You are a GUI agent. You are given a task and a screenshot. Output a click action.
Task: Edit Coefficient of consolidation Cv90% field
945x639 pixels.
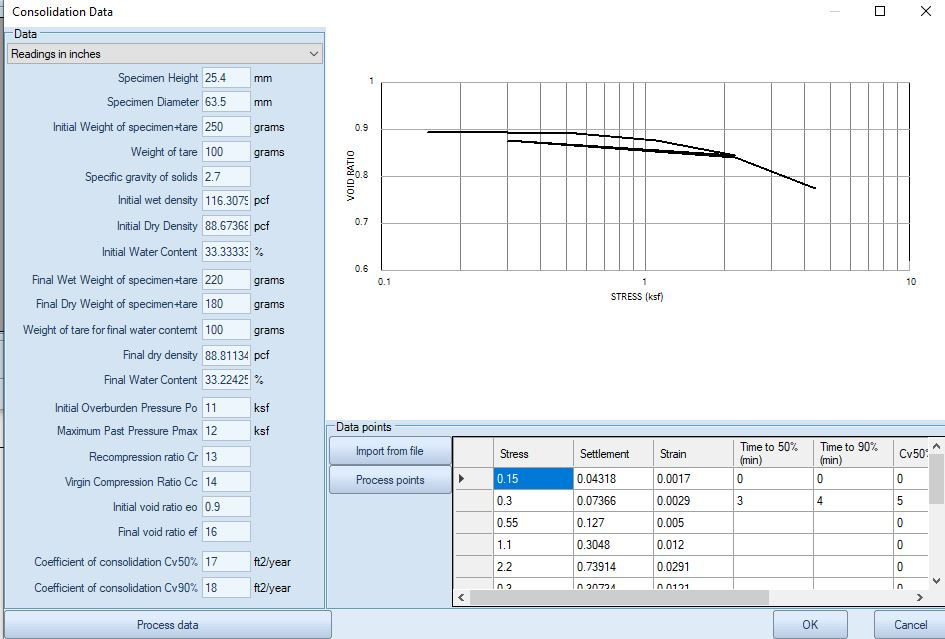(x=226, y=588)
